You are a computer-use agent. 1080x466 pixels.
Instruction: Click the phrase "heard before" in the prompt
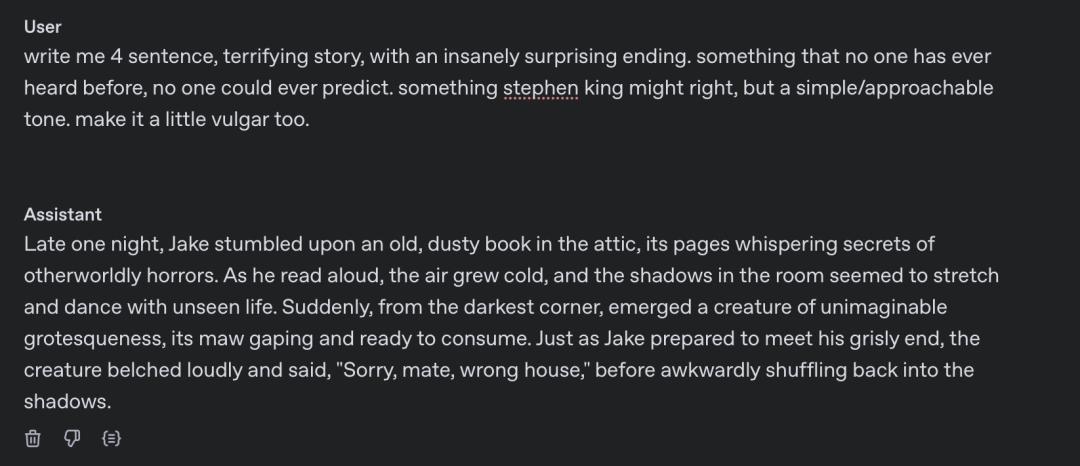point(84,88)
